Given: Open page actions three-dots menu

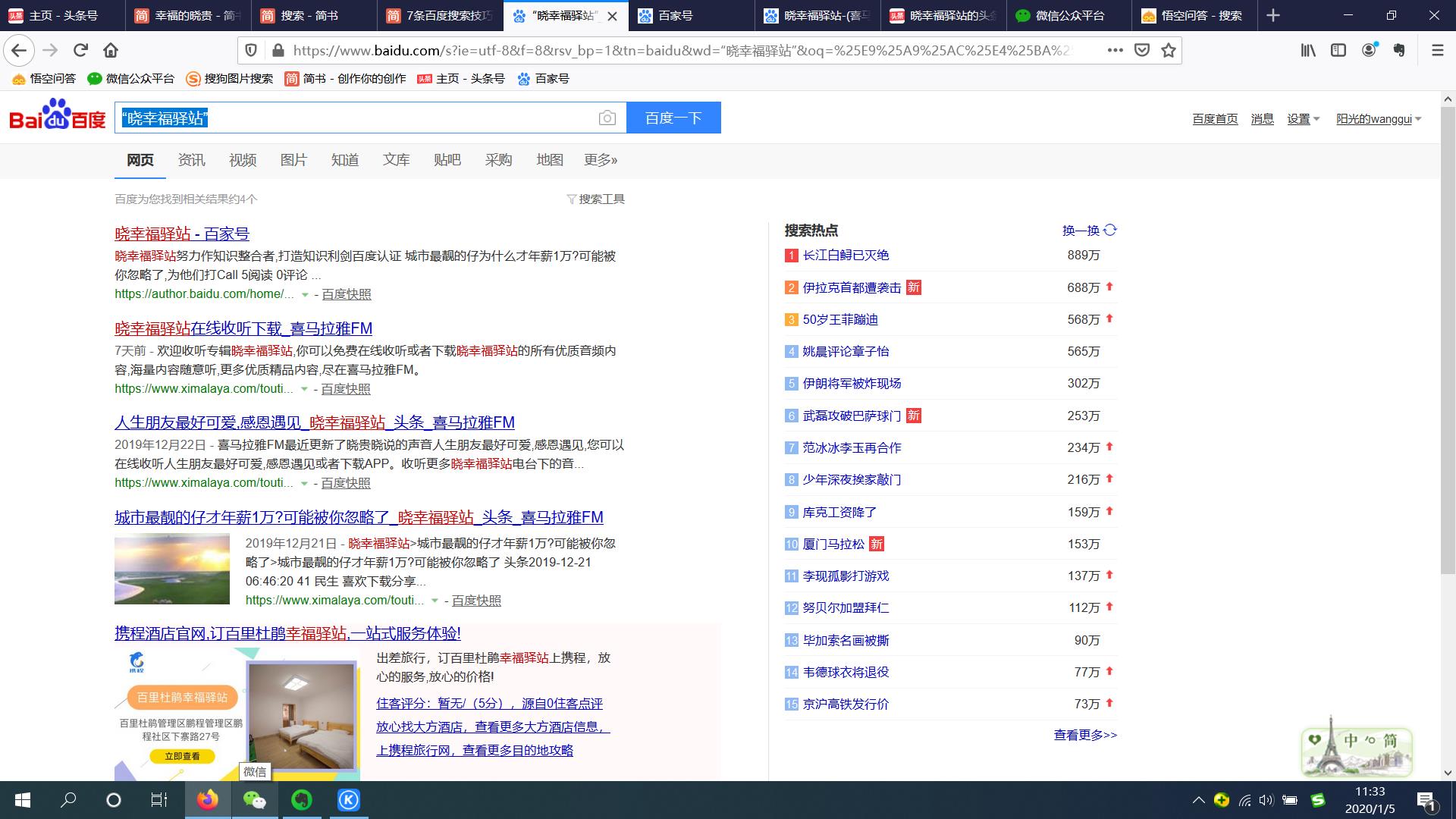Looking at the screenshot, I should coord(1115,51).
